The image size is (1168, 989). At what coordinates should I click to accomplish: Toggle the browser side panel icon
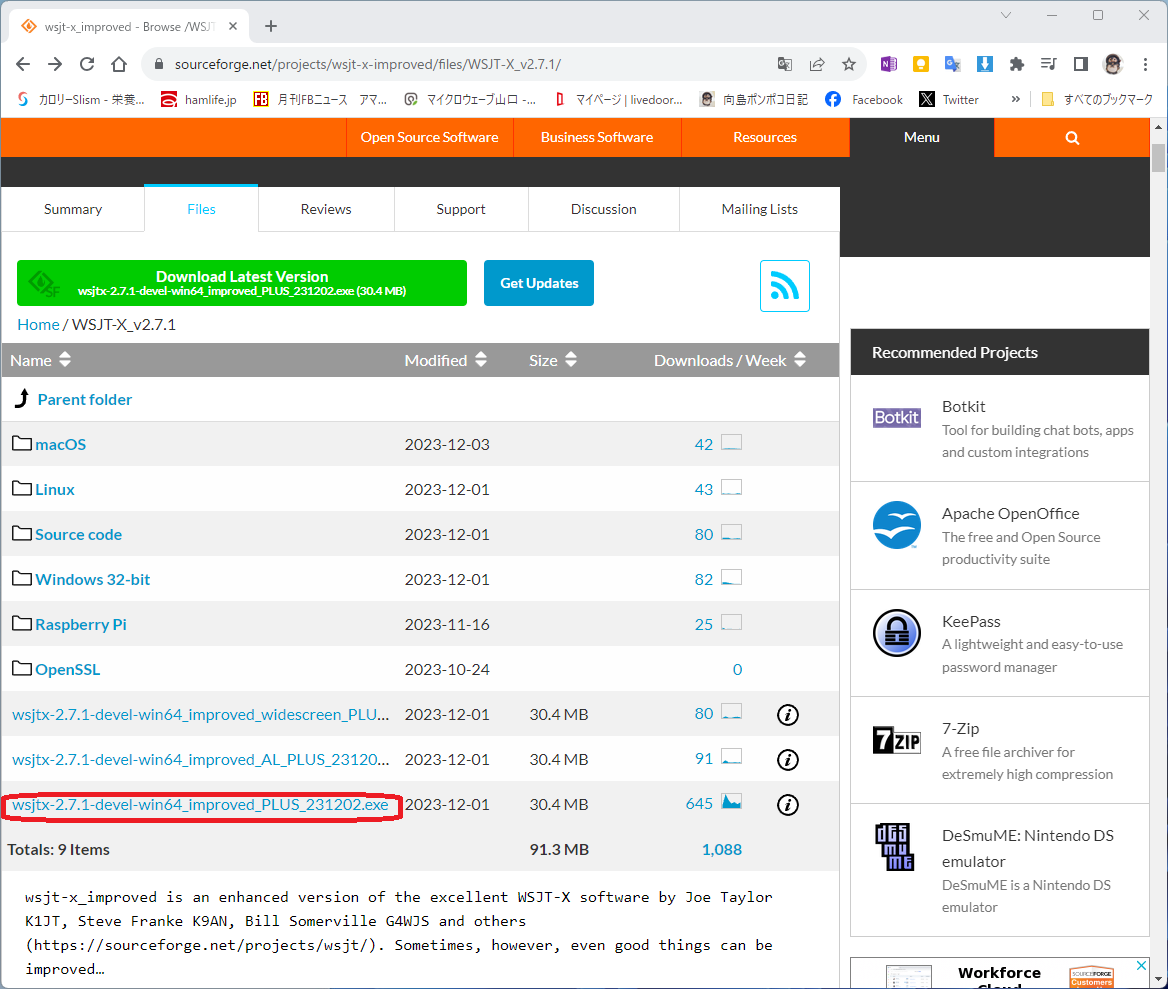tap(1081, 64)
